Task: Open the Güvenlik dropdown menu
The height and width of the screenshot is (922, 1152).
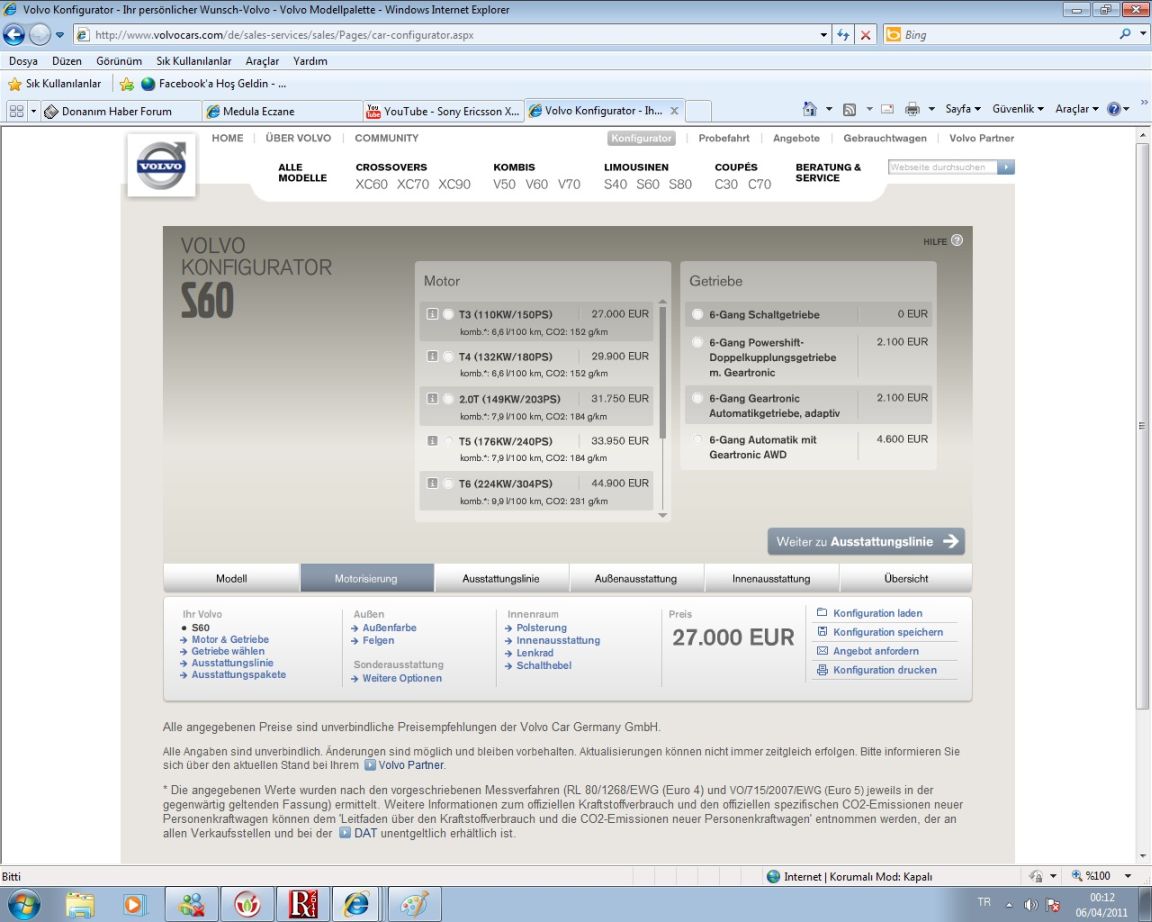Action: tap(1018, 109)
